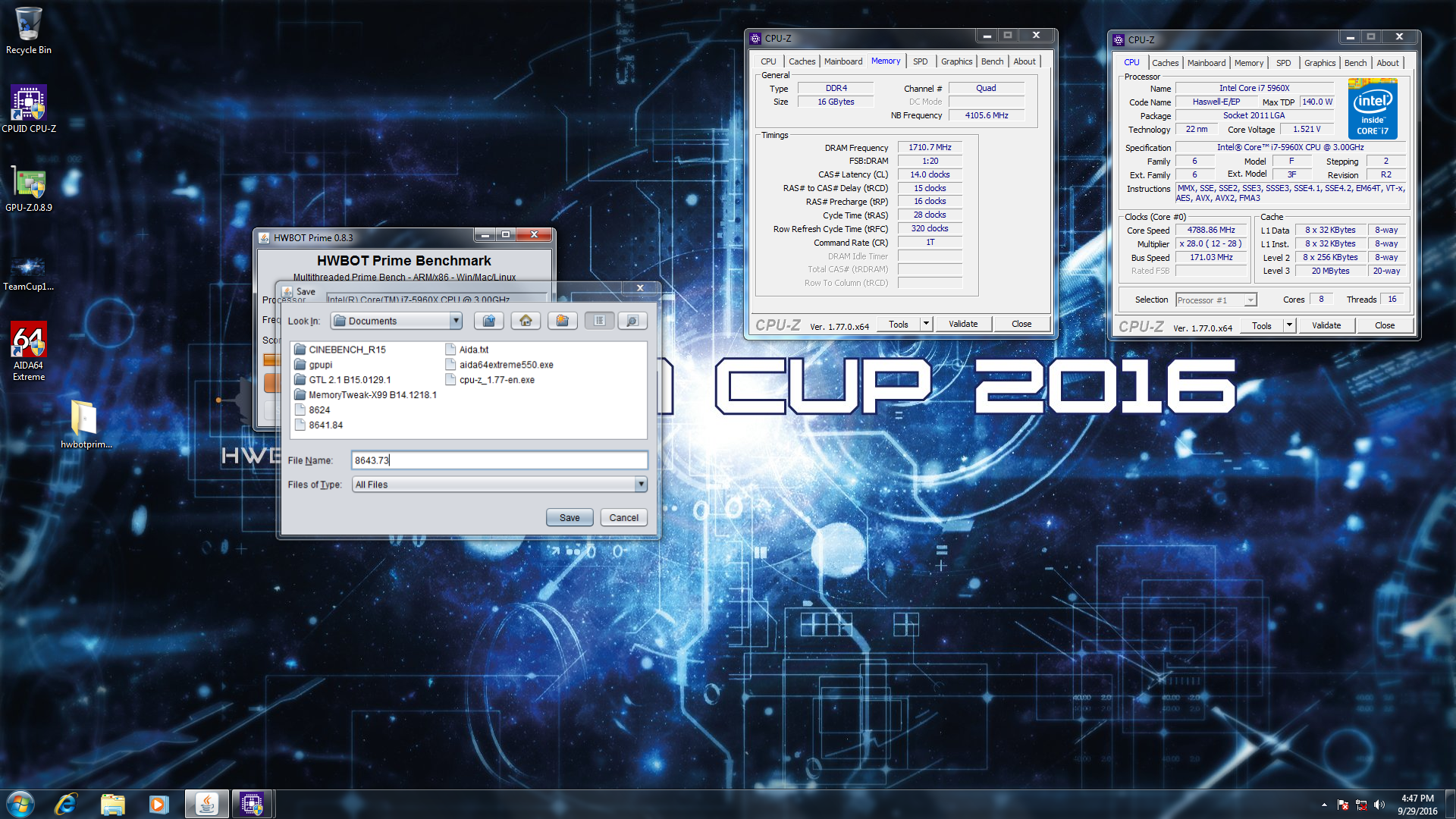Screen dimensions: 1456x819
Task: Select the CINEBENCH_R15 folder
Action: click(x=340, y=350)
